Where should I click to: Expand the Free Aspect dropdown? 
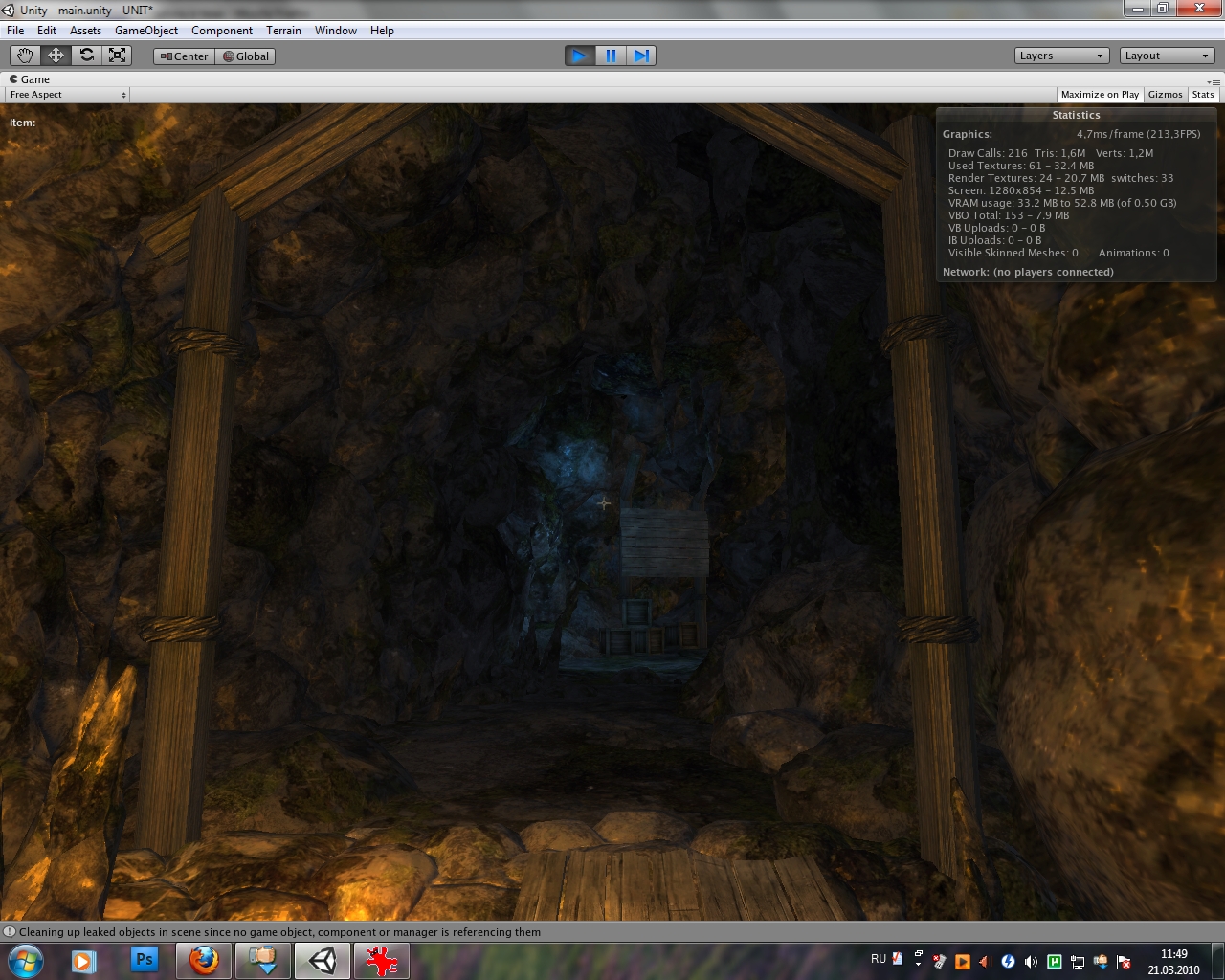click(x=67, y=95)
